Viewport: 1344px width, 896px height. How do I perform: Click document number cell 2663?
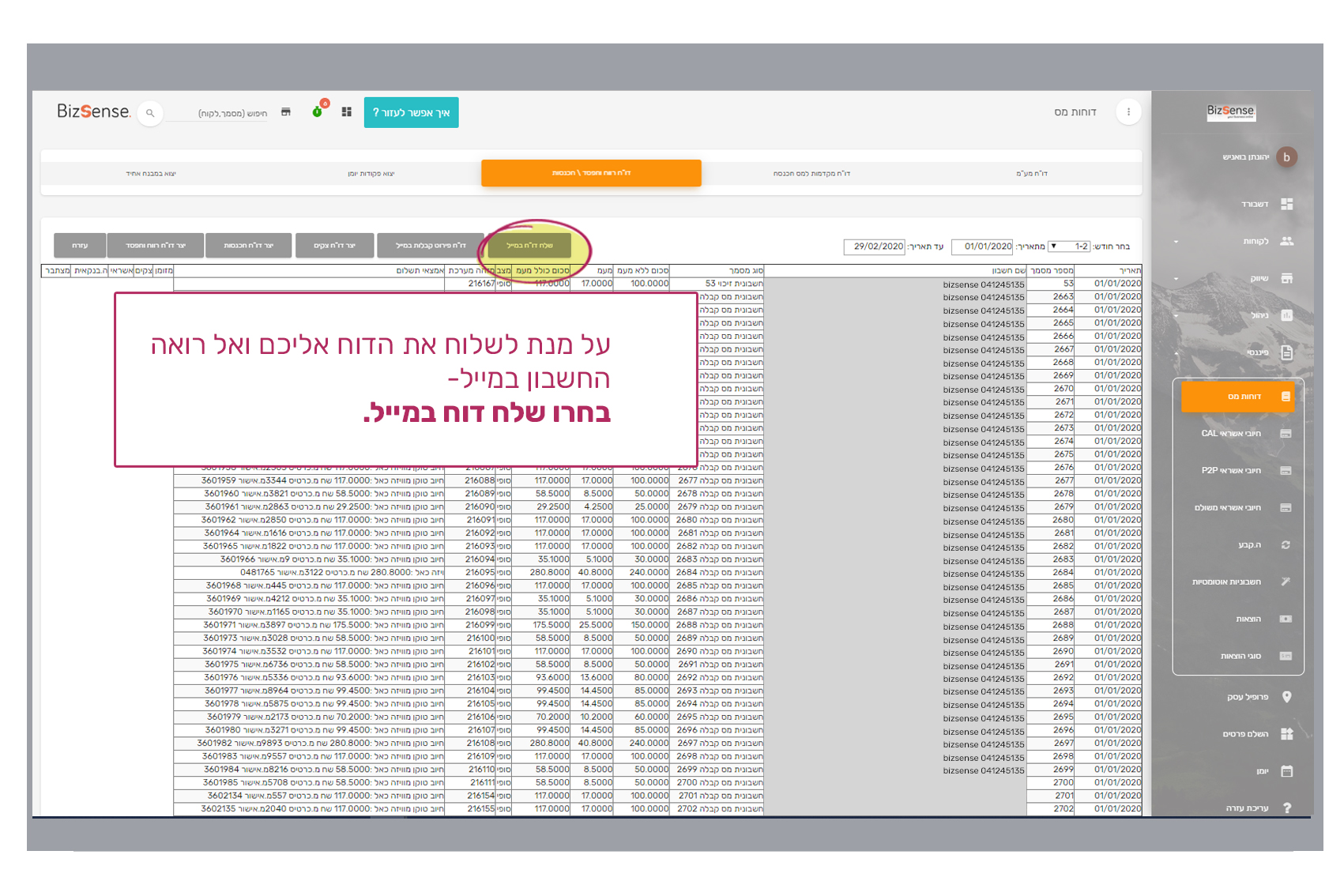coord(1051,297)
